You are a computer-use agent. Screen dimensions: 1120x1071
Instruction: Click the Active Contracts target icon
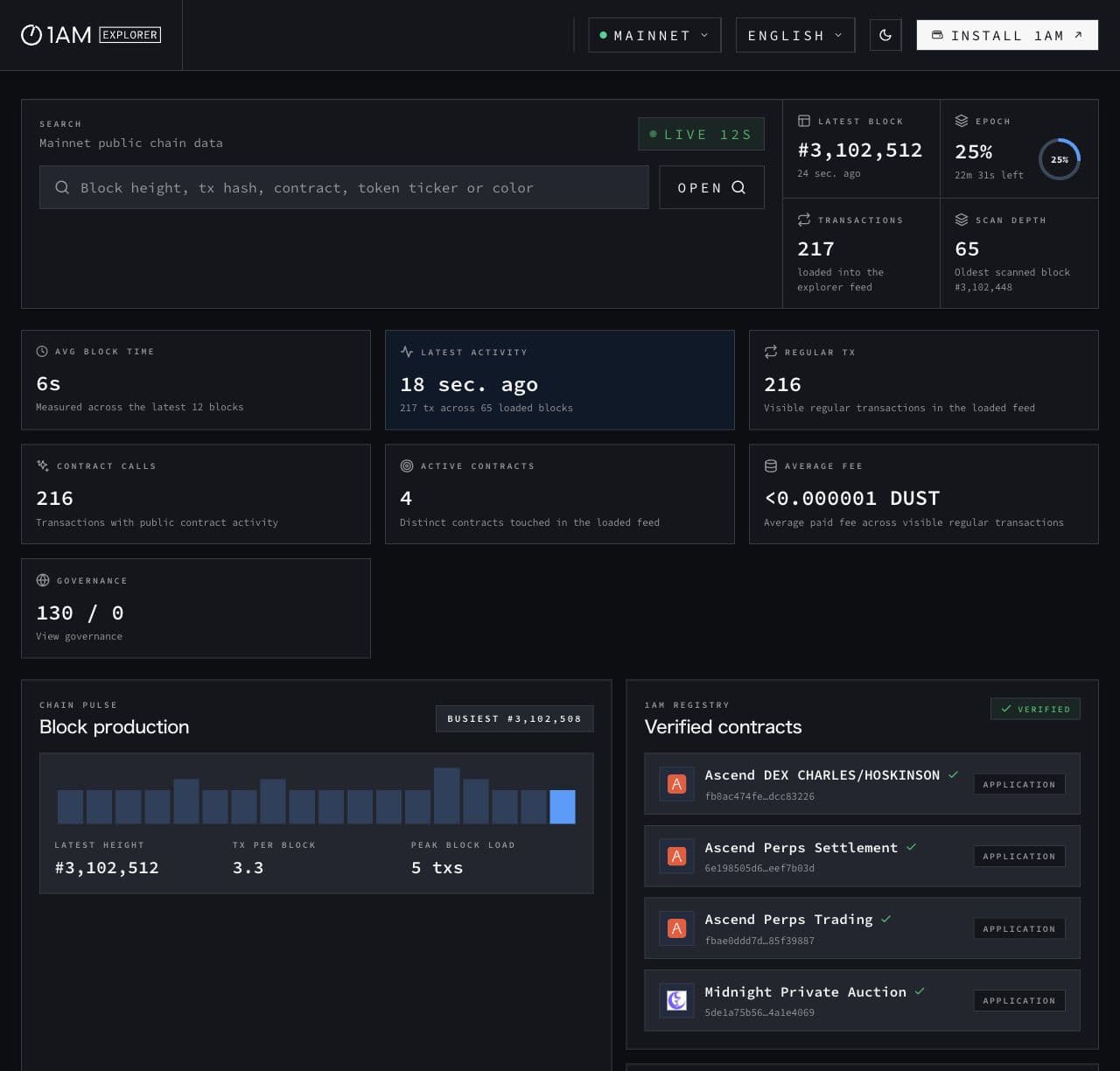click(407, 465)
